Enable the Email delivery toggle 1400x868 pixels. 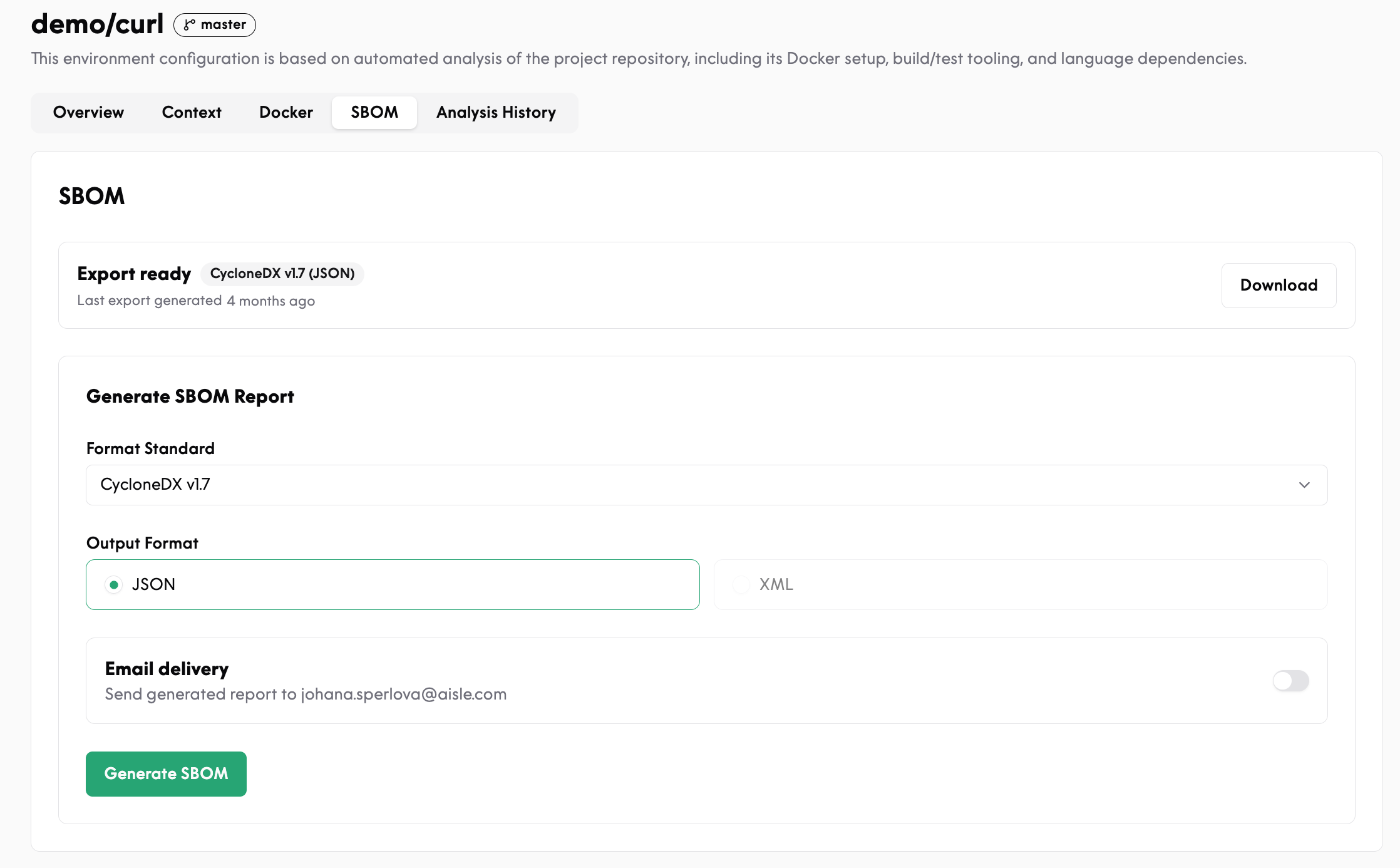coord(1290,681)
